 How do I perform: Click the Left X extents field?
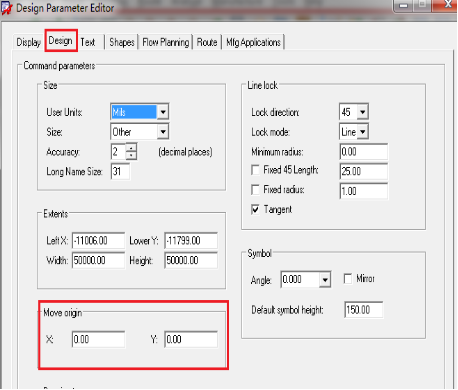(98, 240)
